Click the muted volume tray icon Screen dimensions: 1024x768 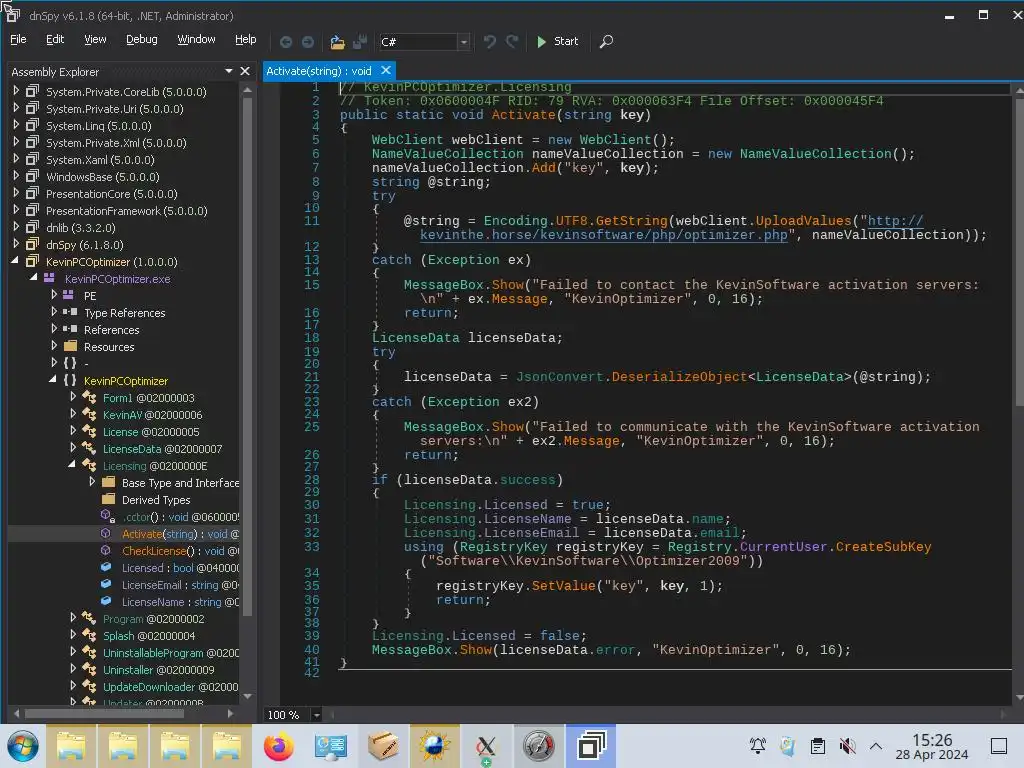point(847,746)
